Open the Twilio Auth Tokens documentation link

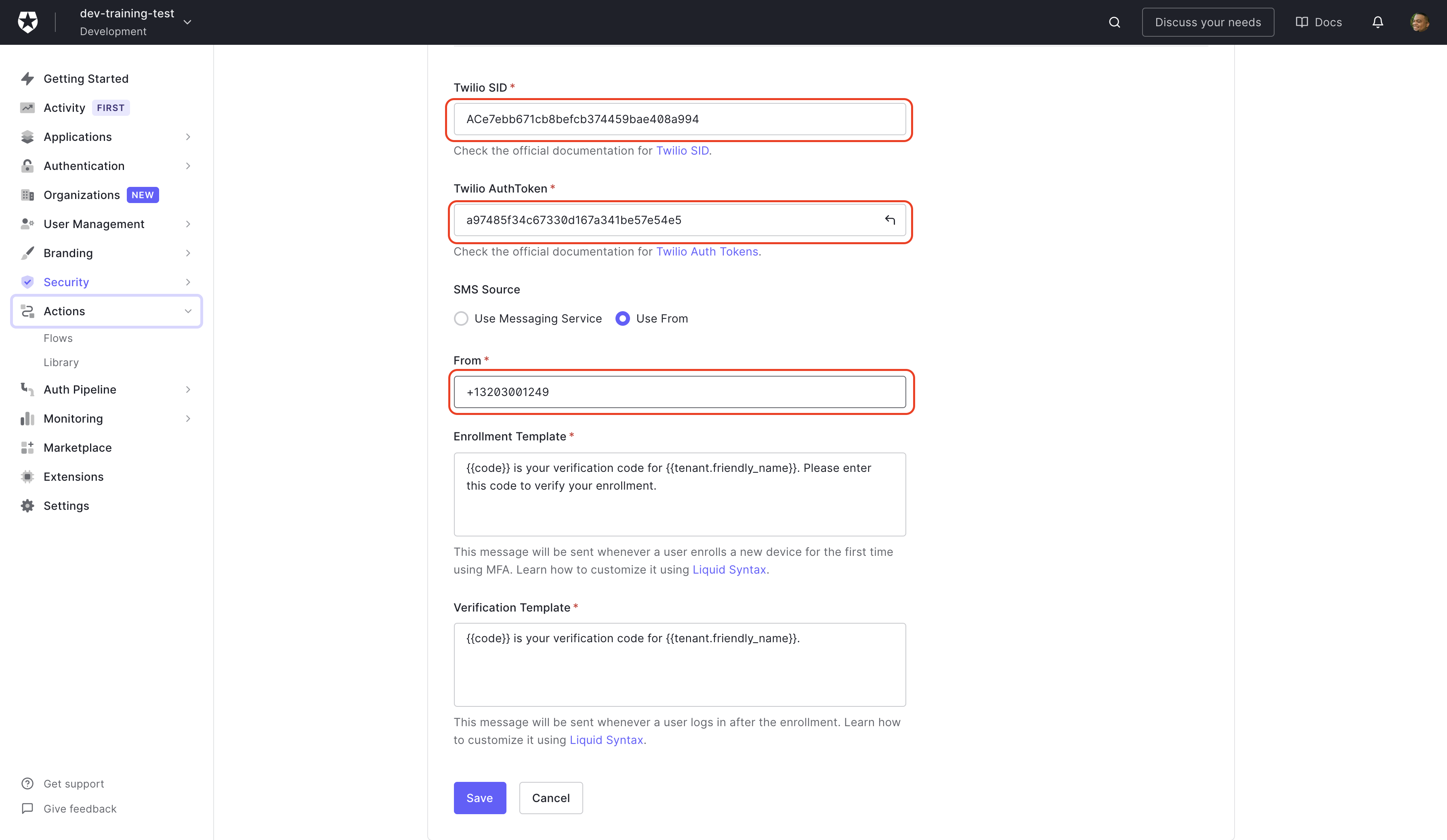point(707,251)
